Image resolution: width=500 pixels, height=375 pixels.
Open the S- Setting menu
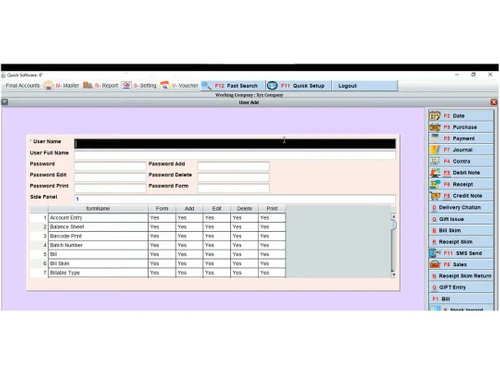145,86
